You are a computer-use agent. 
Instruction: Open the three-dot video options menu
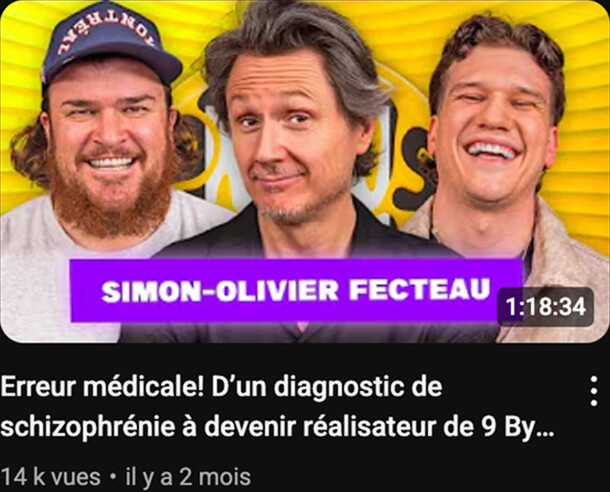coord(594,391)
